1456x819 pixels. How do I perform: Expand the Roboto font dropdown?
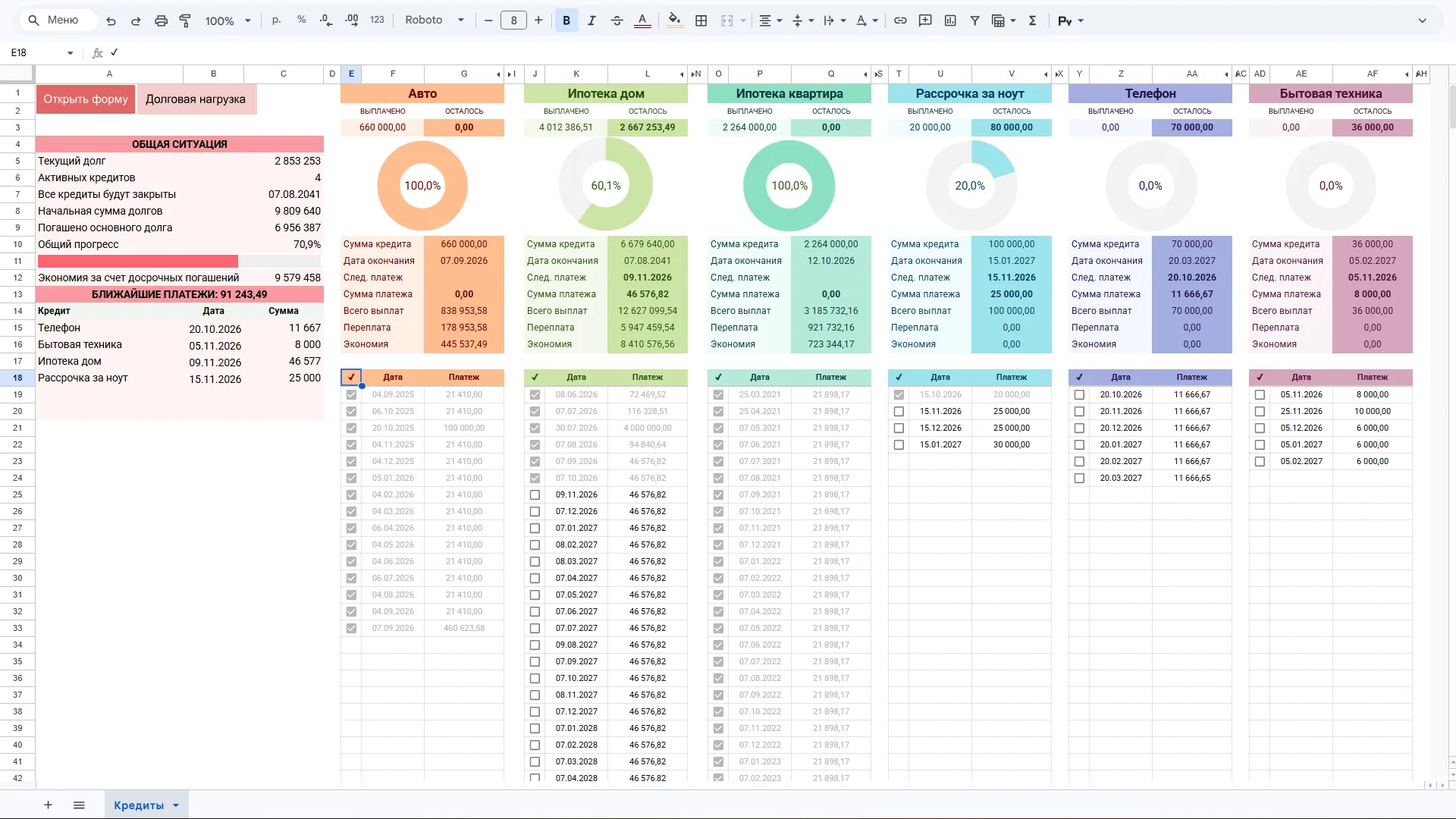(x=435, y=20)
